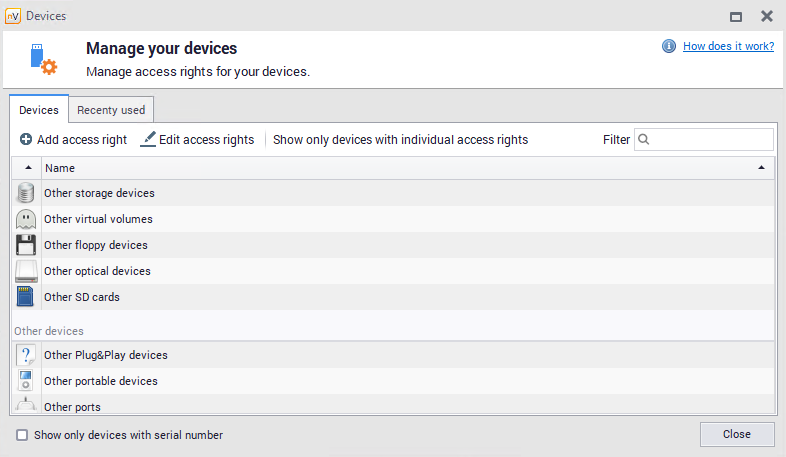Click Edit access rights
Image resolution: width=786 pixels, height=457 pixels.
(x=197, y=140)
